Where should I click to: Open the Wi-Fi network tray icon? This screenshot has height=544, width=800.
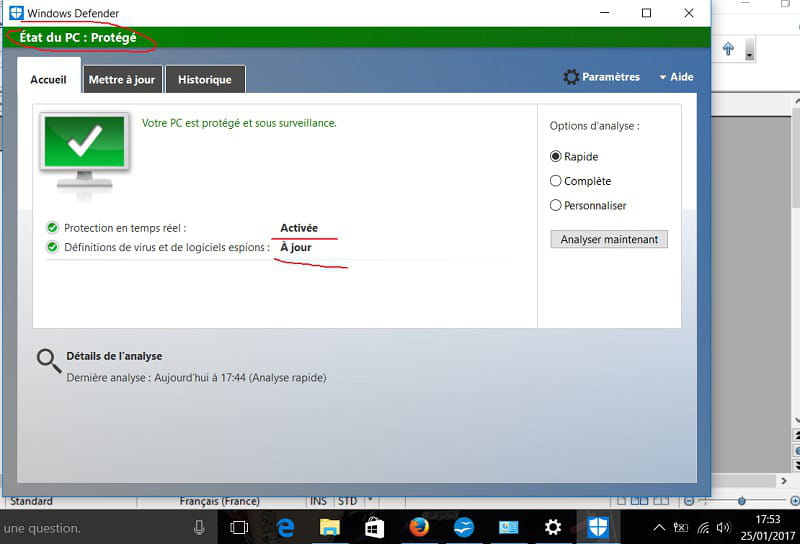703,528
